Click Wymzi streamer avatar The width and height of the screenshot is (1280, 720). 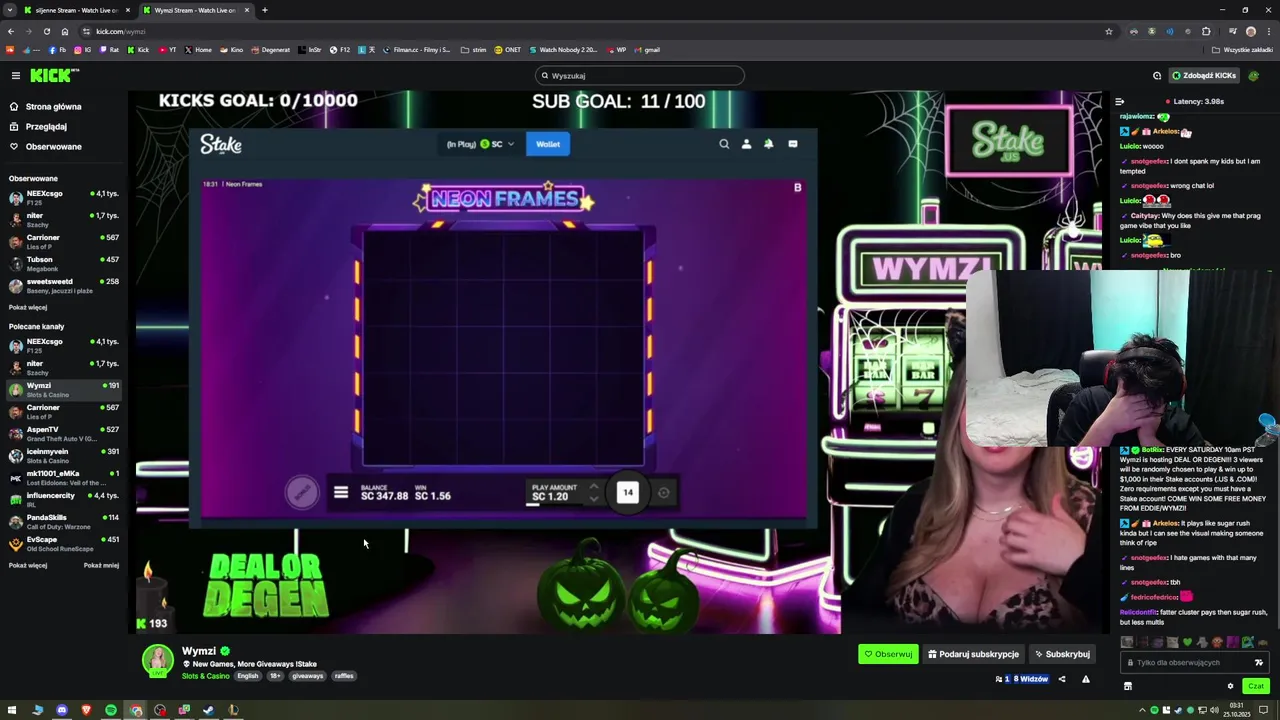pos(157,661)
